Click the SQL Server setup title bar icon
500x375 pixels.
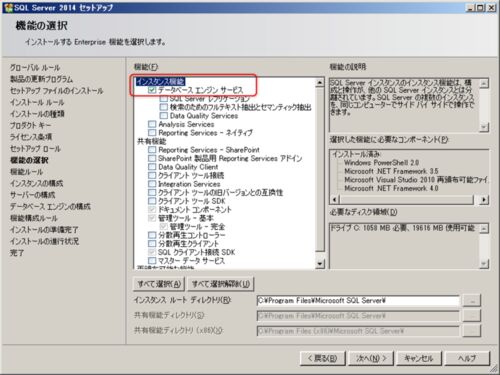(8, 7)
